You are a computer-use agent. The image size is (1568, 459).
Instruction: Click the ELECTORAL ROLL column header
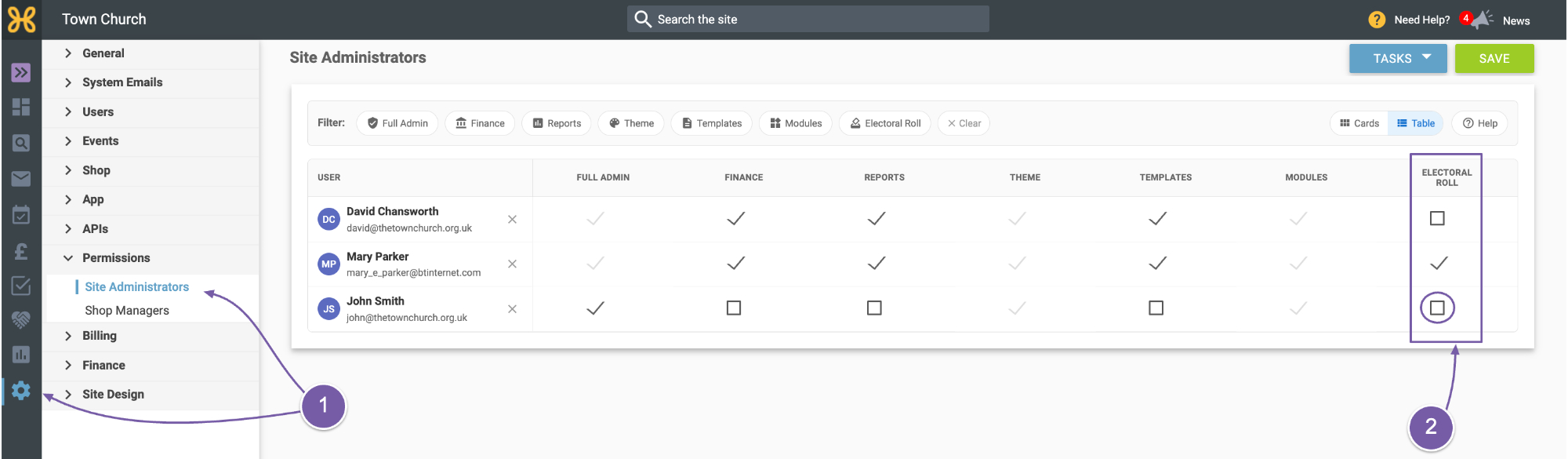[1446, 177]
